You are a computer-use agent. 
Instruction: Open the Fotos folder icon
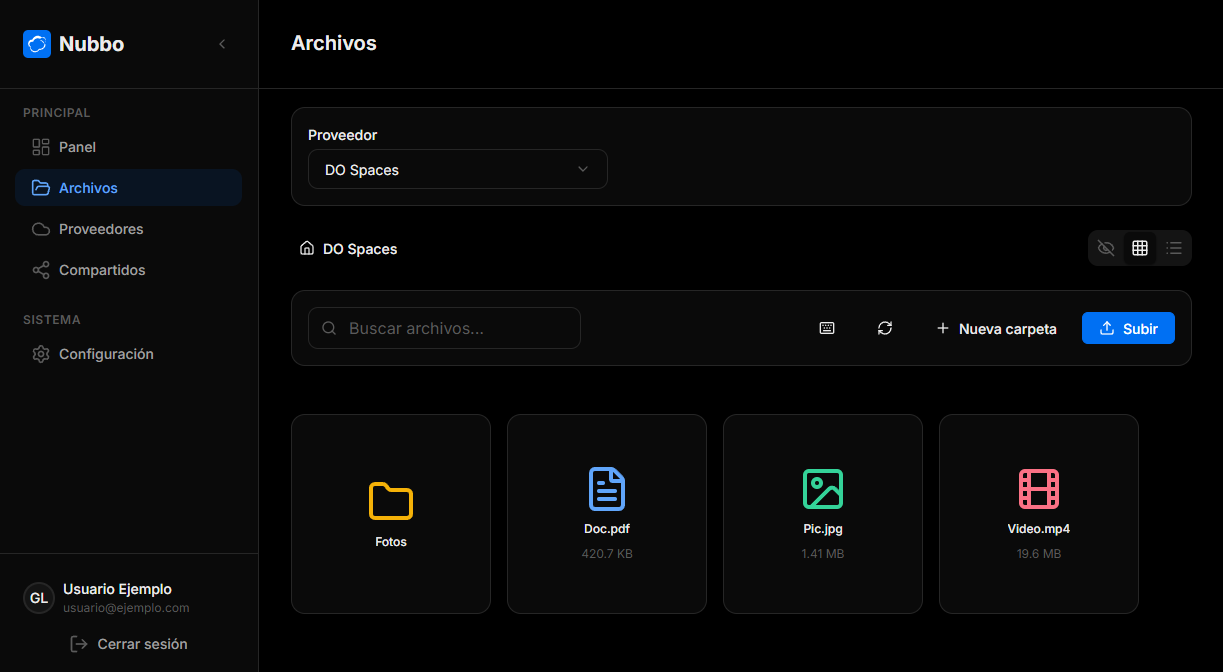(x=390, y=501)
